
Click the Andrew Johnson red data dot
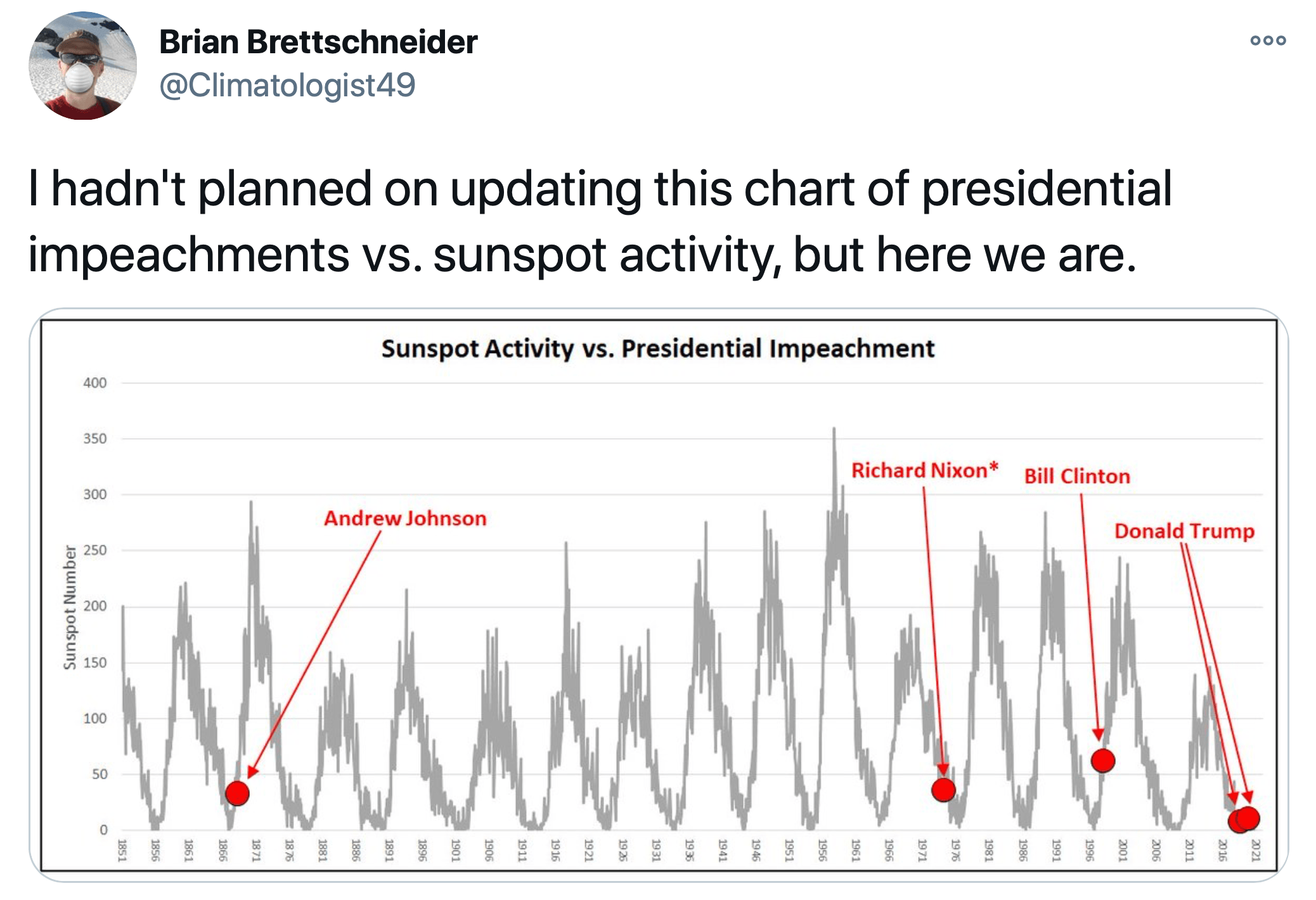point(237,793)
